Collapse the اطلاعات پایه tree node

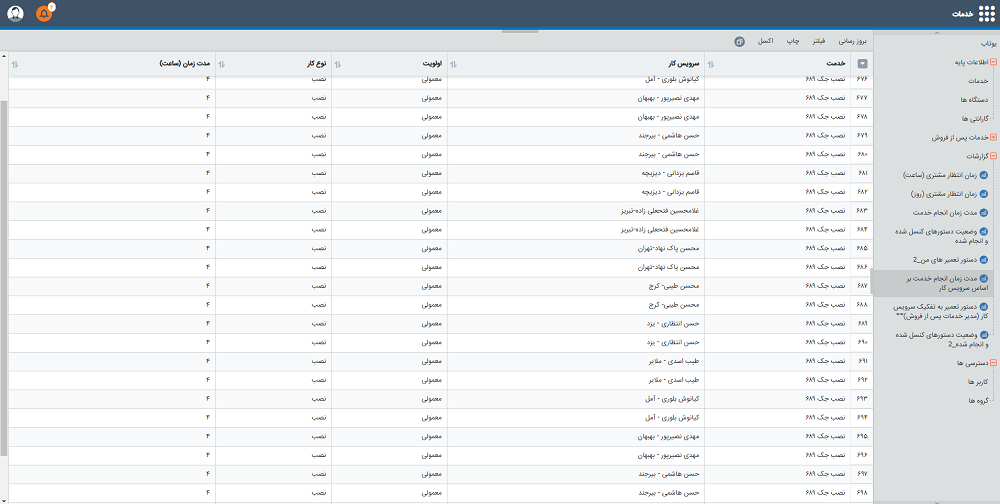tap(993, 62)
